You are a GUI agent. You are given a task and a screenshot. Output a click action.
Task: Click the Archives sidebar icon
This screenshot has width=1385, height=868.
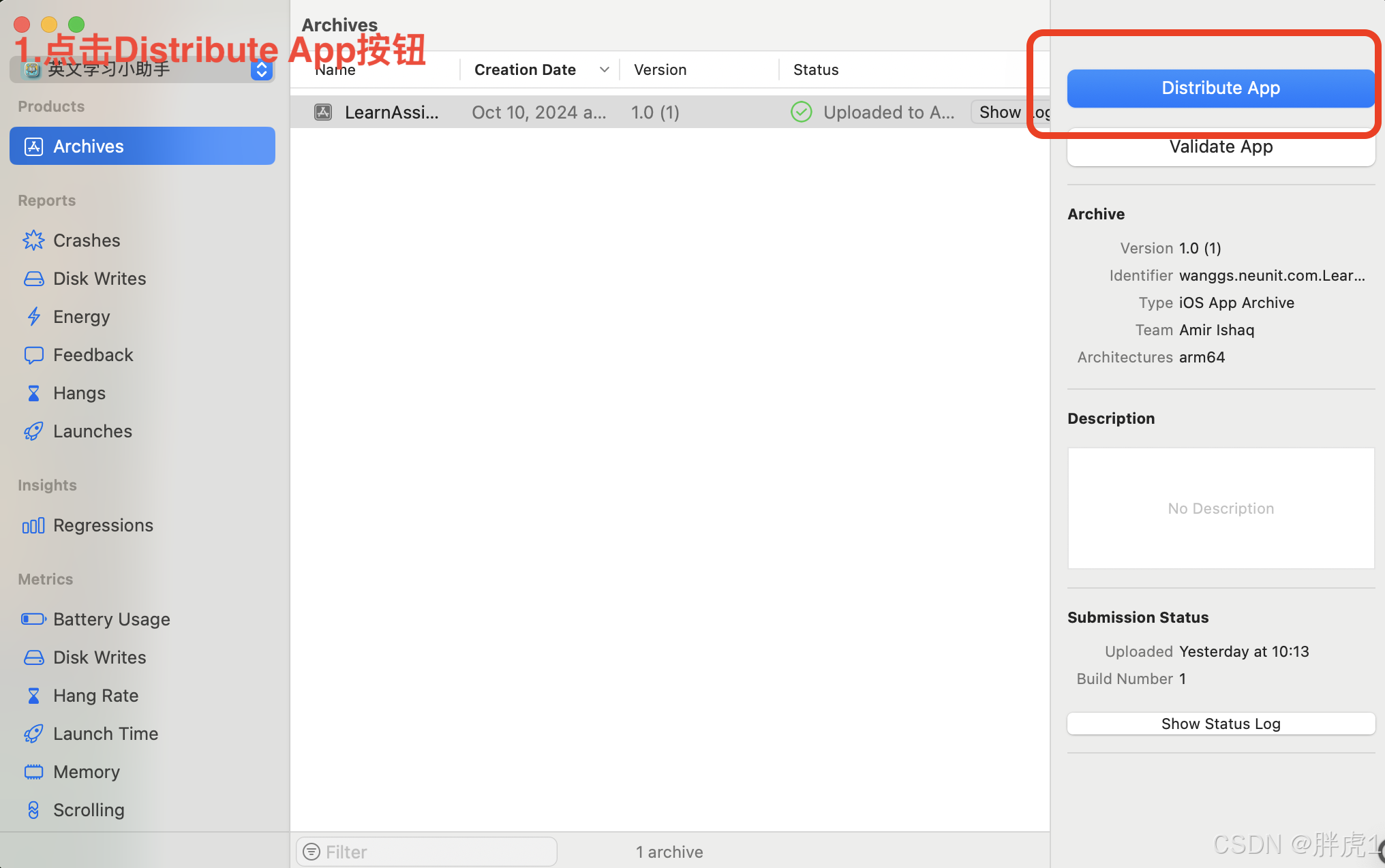coord(33,146)
